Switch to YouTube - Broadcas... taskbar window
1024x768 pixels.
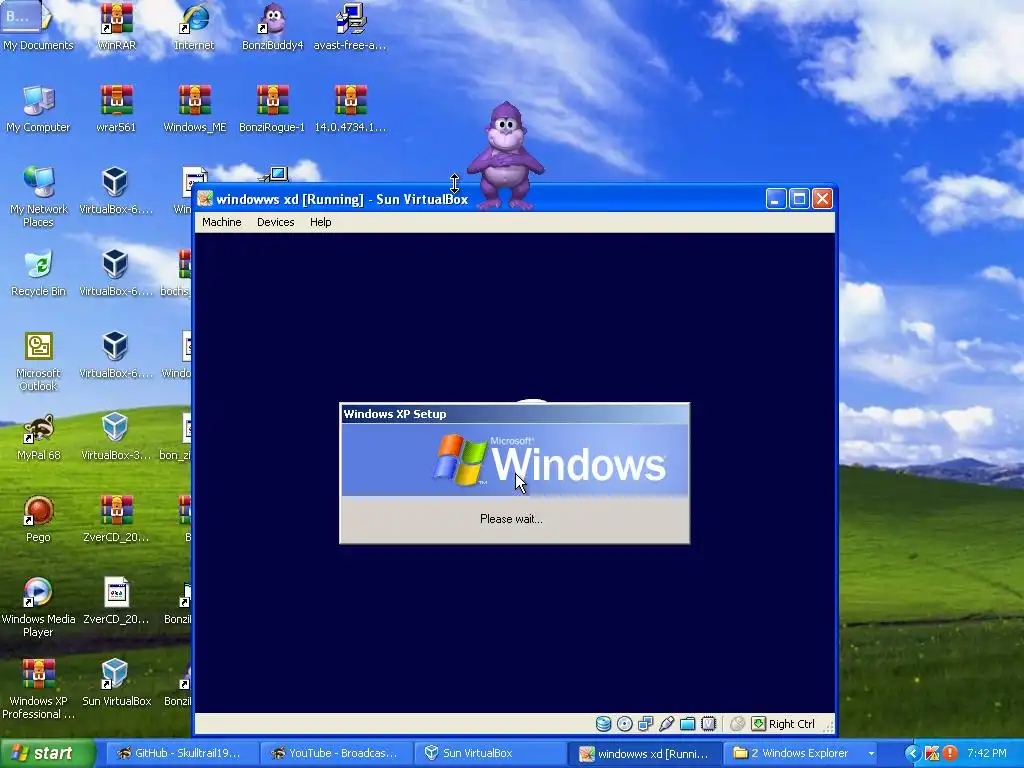pyautogui.click(x=334, y=753)
